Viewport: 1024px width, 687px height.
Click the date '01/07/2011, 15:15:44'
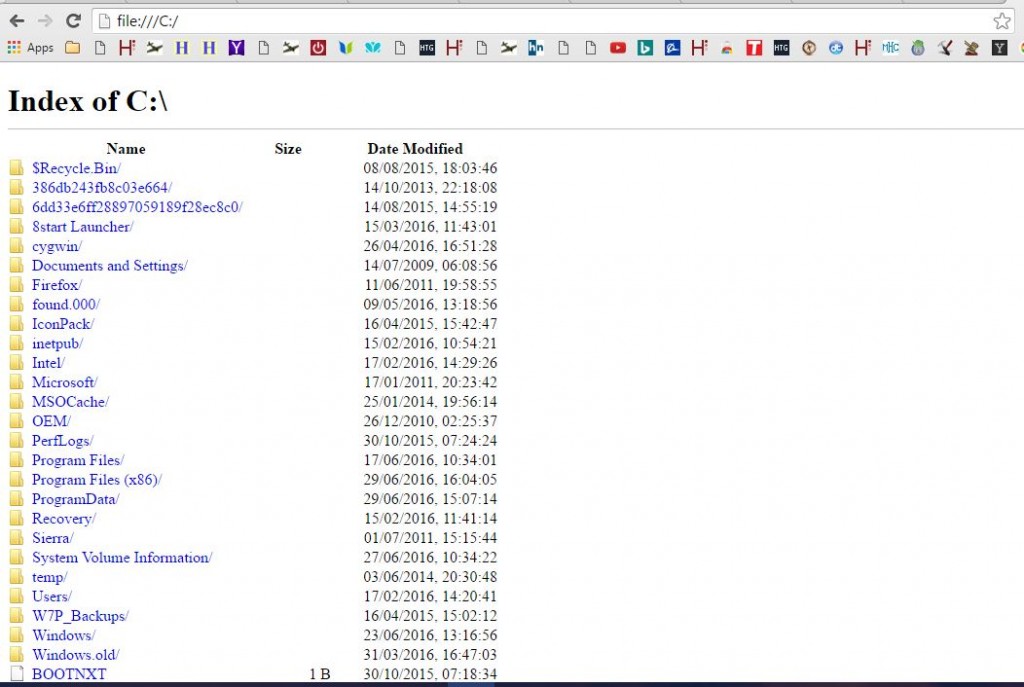(430, 538)
